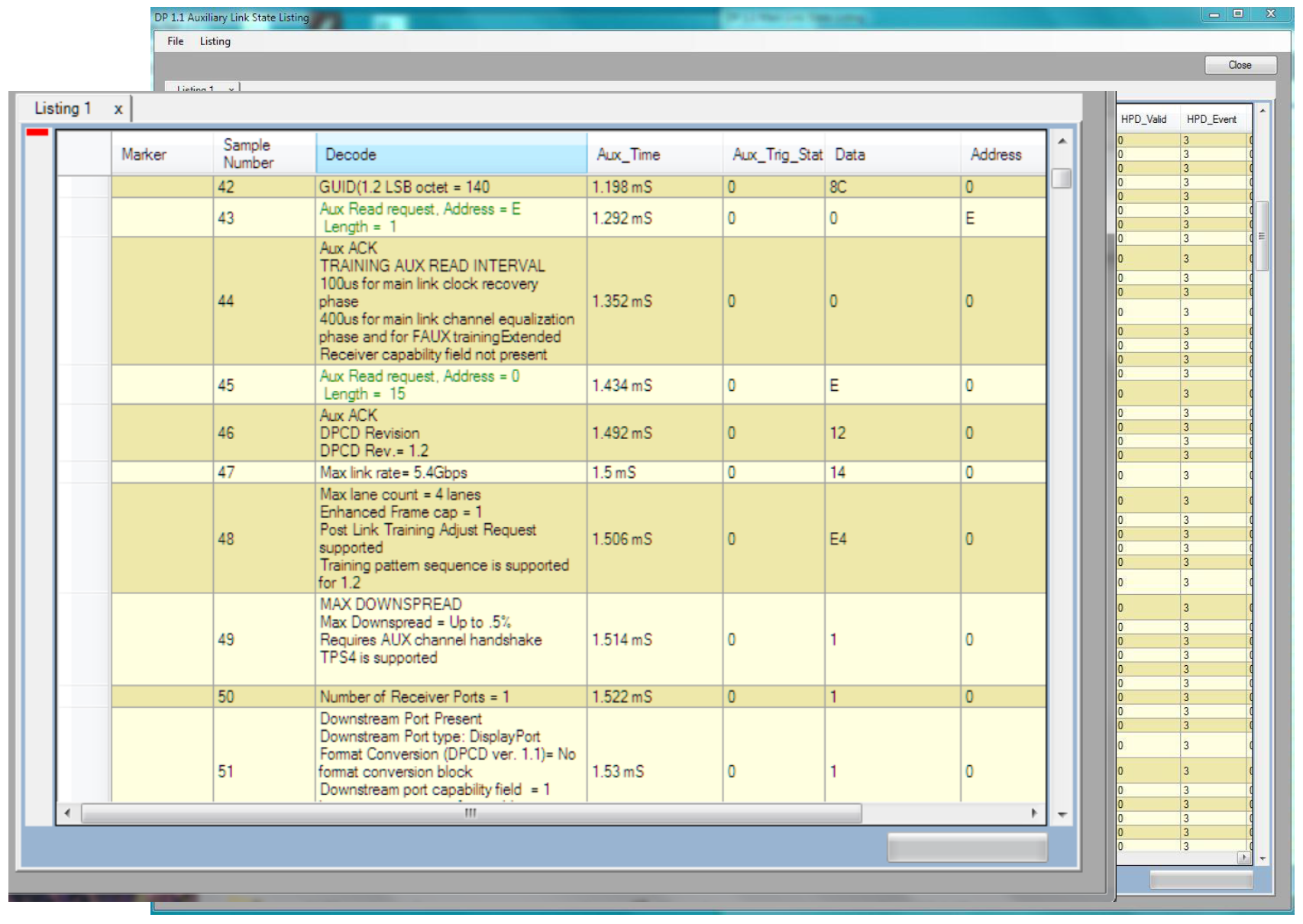Click the Aux_Trig_Stat column header
The image size is (1303, 924).
774,154
